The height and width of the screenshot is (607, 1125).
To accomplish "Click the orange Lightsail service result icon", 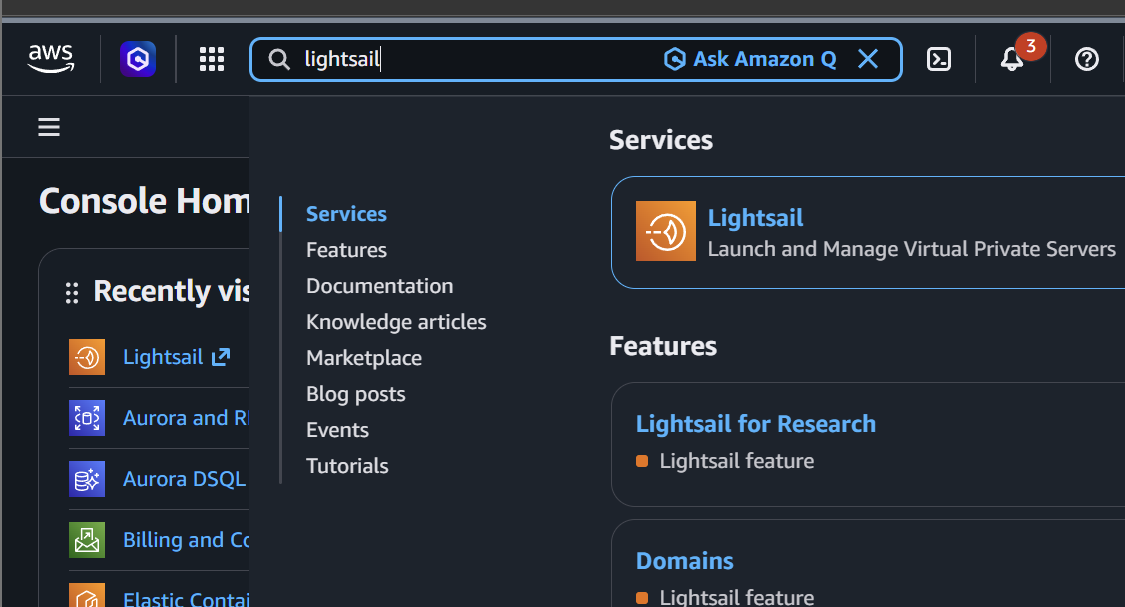I will click(x=665, y=231).
